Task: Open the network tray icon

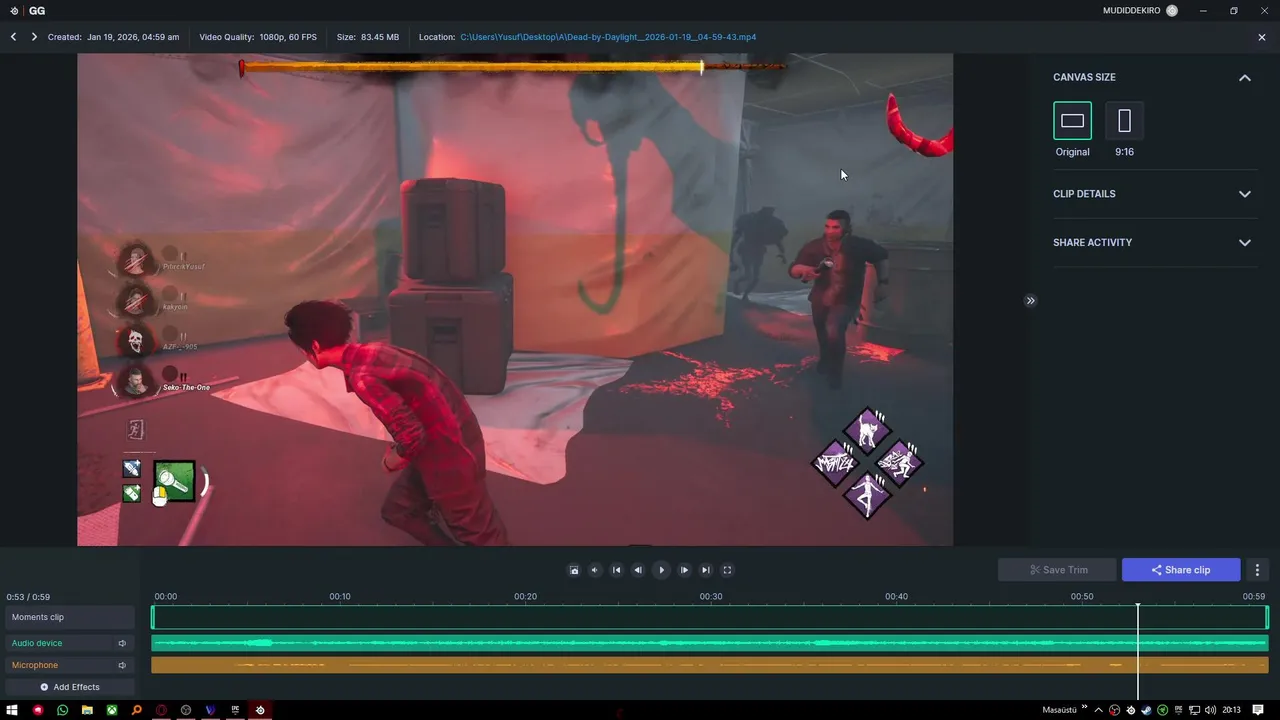Action: [1195, 710]
